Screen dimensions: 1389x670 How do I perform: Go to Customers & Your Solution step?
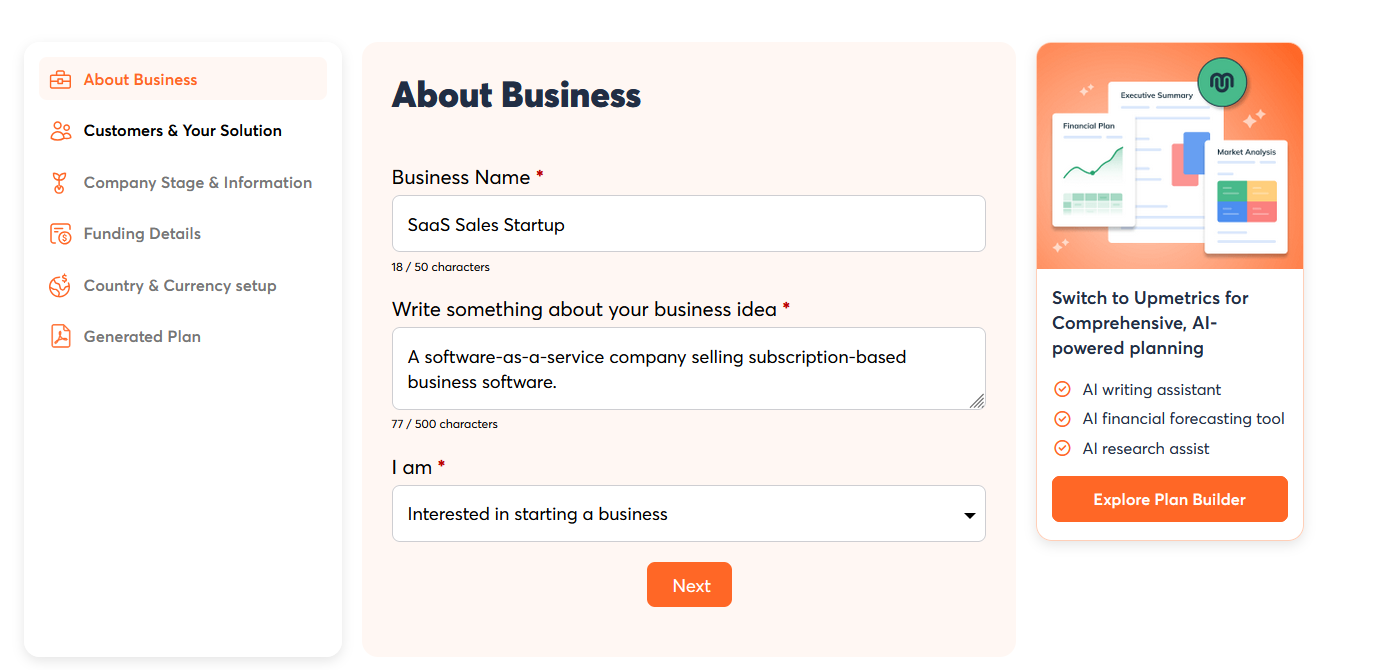tap(182, 131)
